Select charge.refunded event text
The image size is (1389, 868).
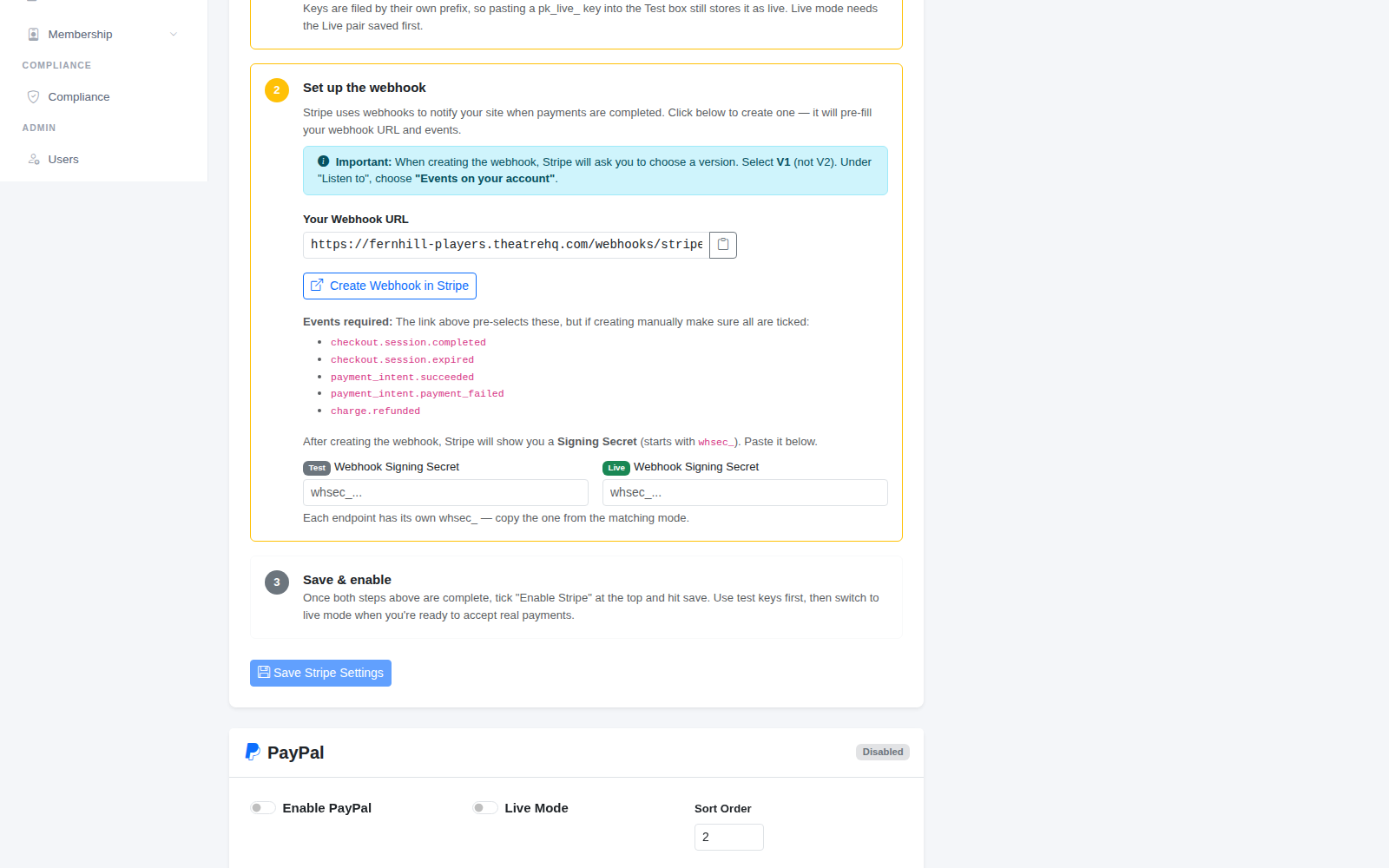point(375,411)
